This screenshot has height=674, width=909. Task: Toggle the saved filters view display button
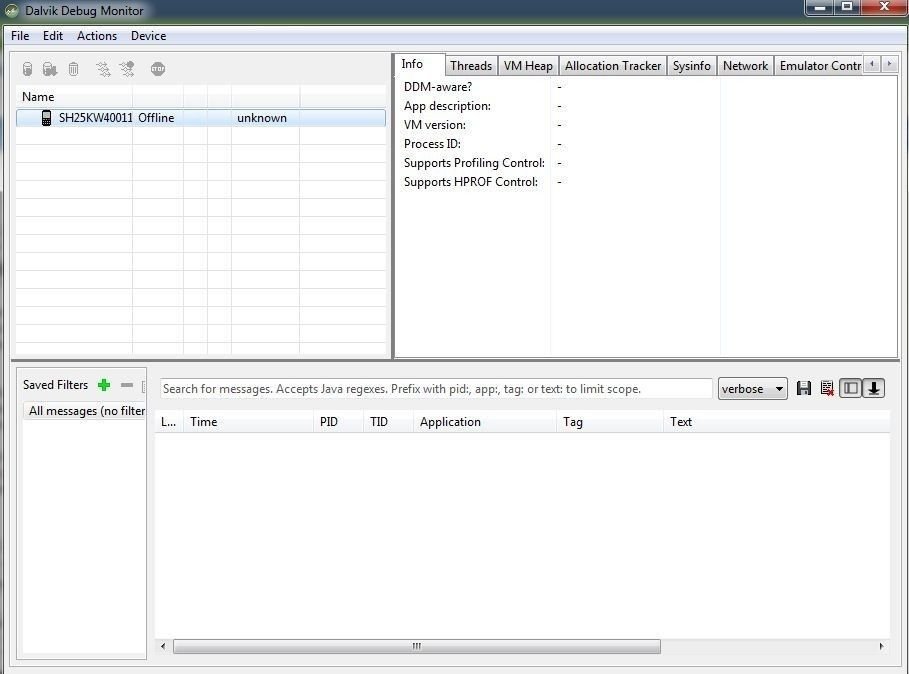pos(850,388)
